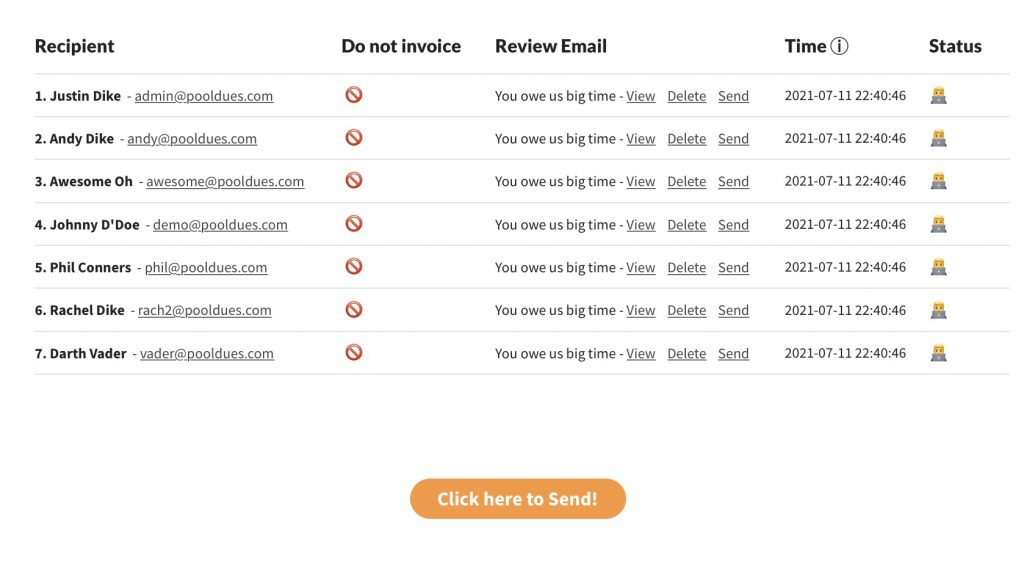
Task: Click do-not-invoice icon in Johnny D'Doe row
Action: tap(353, 224)
